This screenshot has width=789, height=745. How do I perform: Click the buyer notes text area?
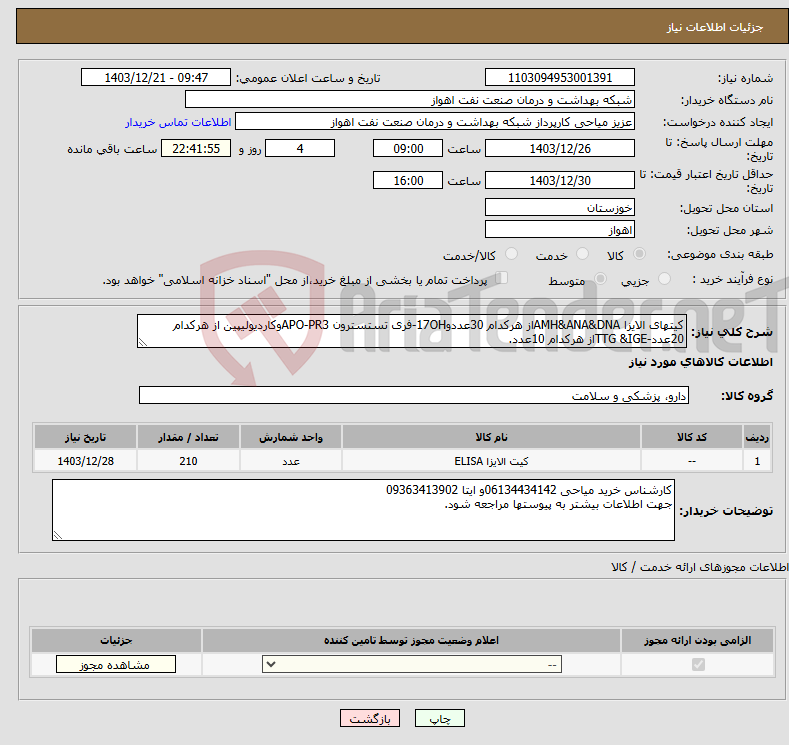tap(363, 510)
